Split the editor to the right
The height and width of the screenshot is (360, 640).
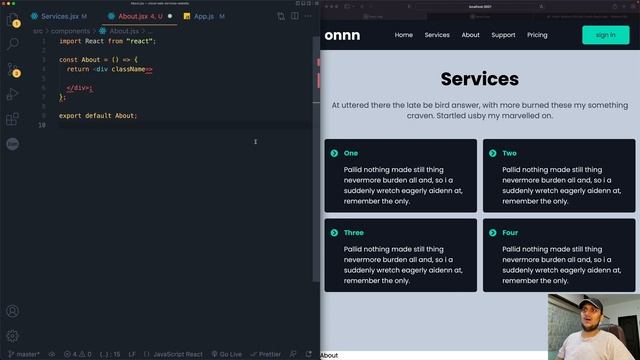(x=295, y=16)
